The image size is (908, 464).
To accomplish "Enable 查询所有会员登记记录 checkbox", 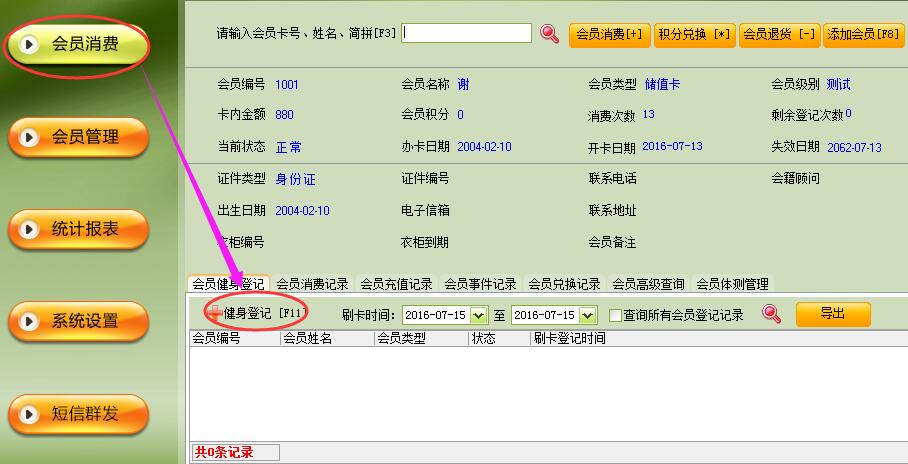I will point(616,315).
